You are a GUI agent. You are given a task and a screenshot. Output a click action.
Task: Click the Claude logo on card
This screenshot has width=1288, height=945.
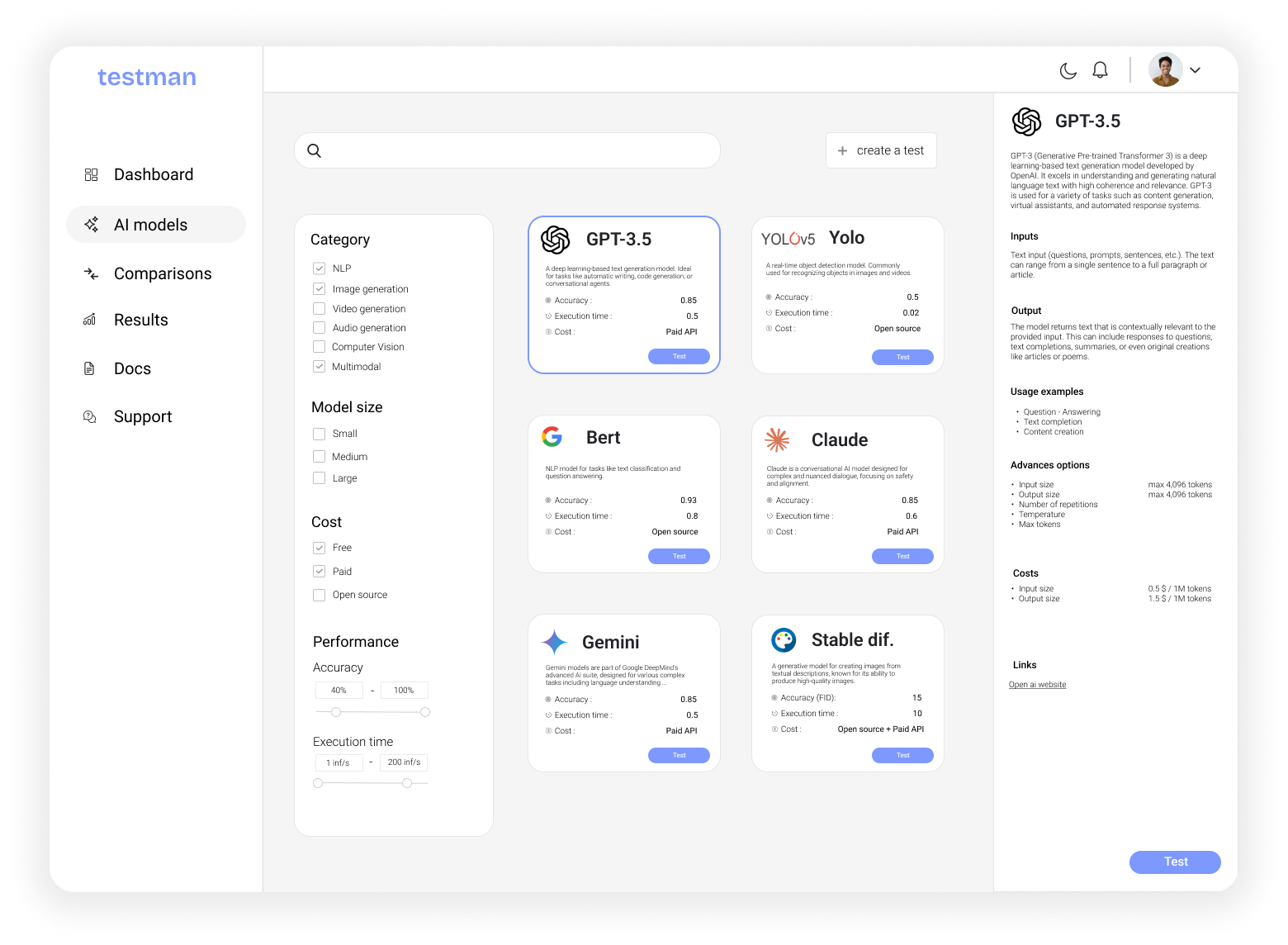[777, 439]
